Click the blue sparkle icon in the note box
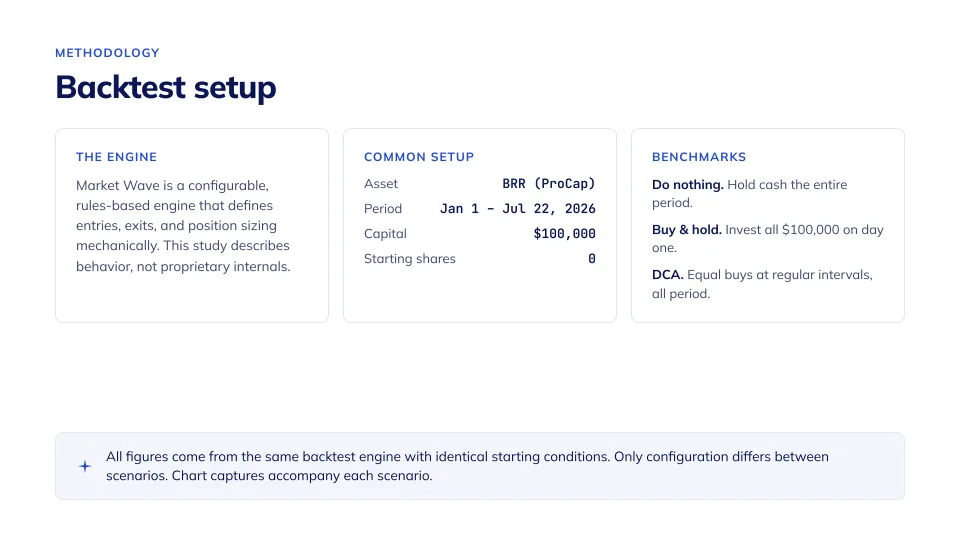 pyautogui.click(x=84, y=467)
